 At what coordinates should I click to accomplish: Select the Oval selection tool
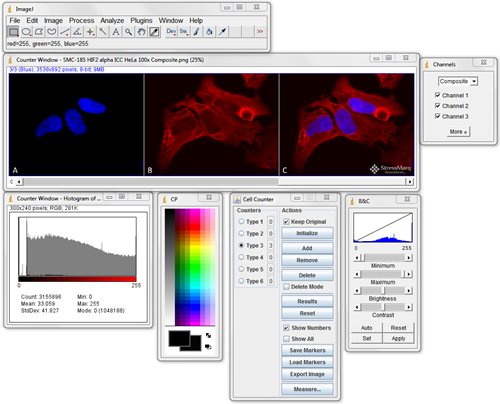point(26,32)
